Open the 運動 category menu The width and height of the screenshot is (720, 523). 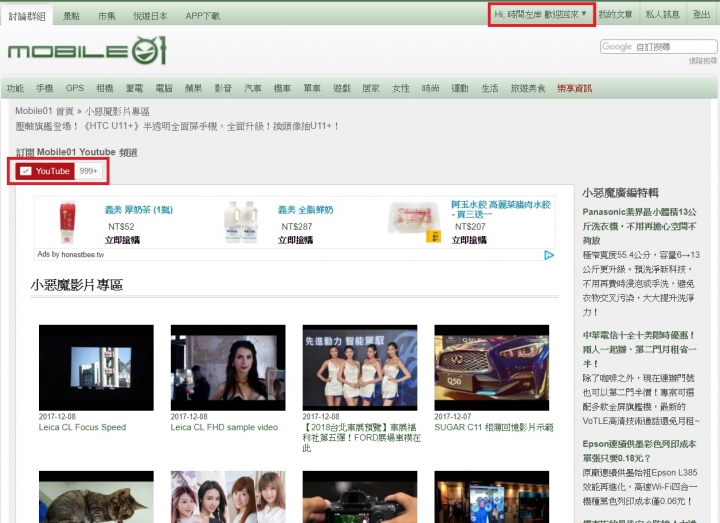[460, 88]
